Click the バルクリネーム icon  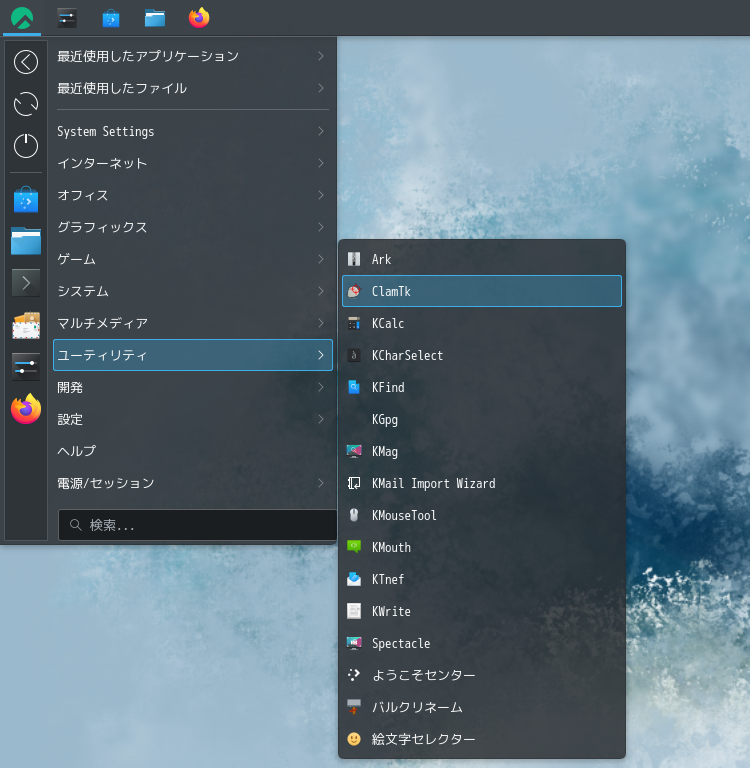point(354,707)
